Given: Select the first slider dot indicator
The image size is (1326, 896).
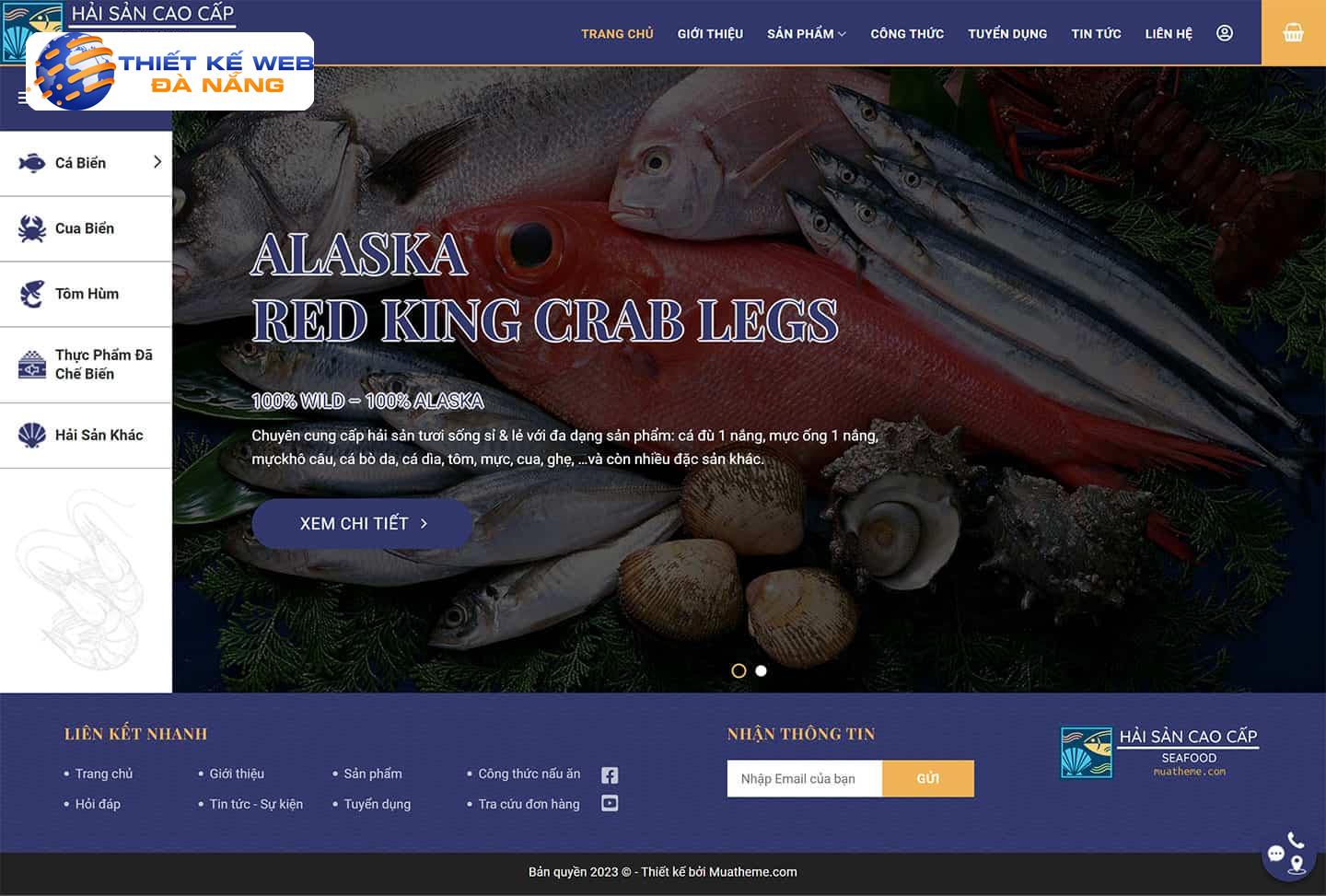Looking at the screenshot, I should tap(739, 670).
